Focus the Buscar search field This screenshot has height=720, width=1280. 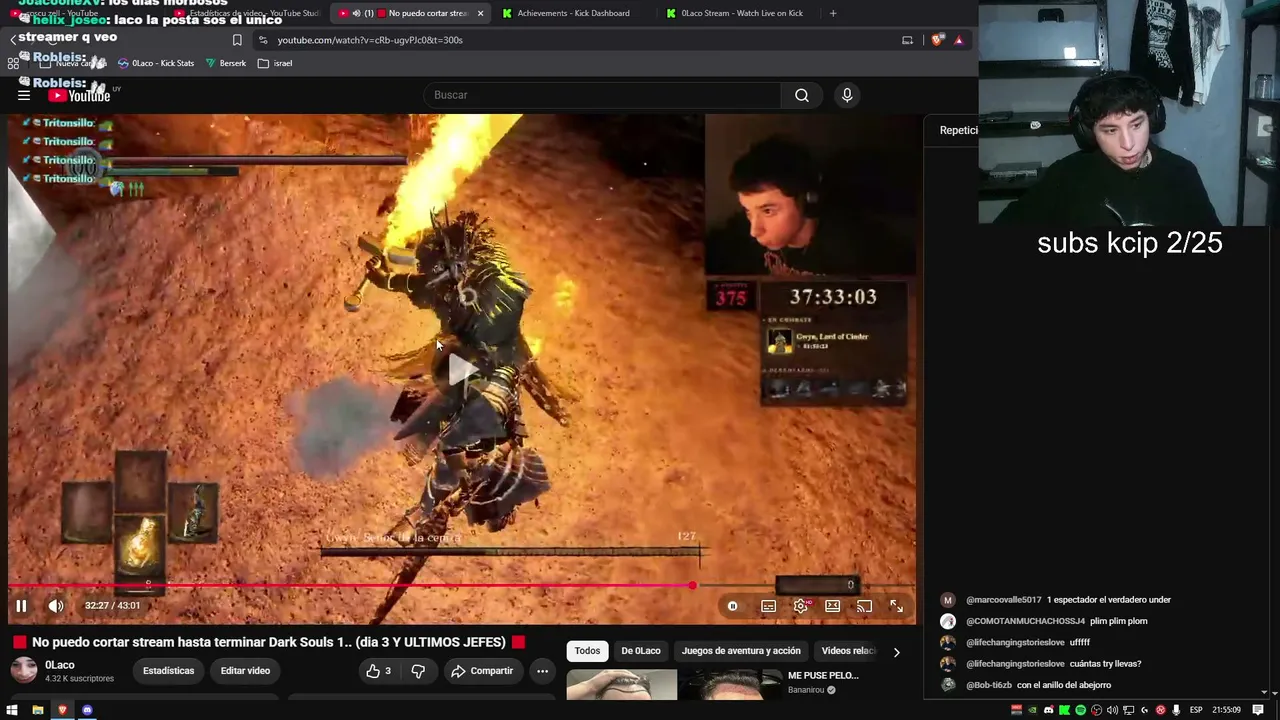(x=603, y=95)
